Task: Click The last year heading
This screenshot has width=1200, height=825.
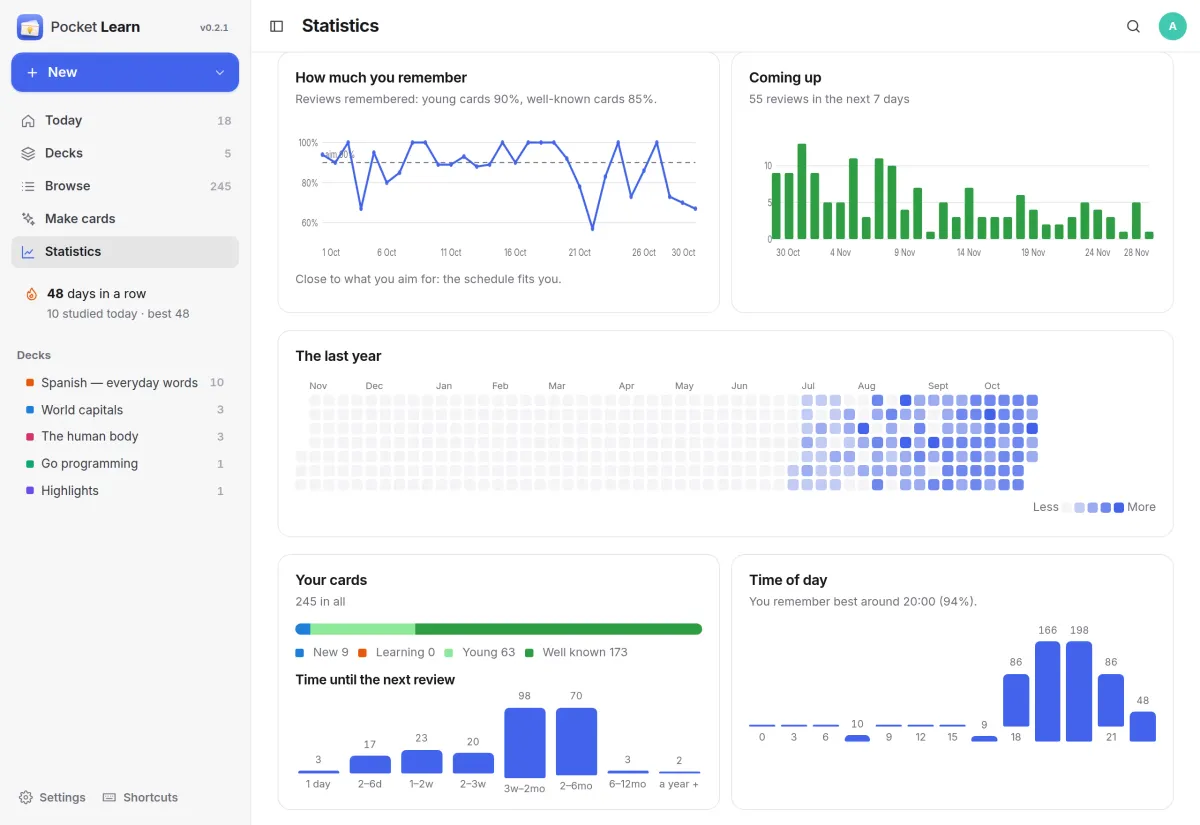Action: point(338,356)
